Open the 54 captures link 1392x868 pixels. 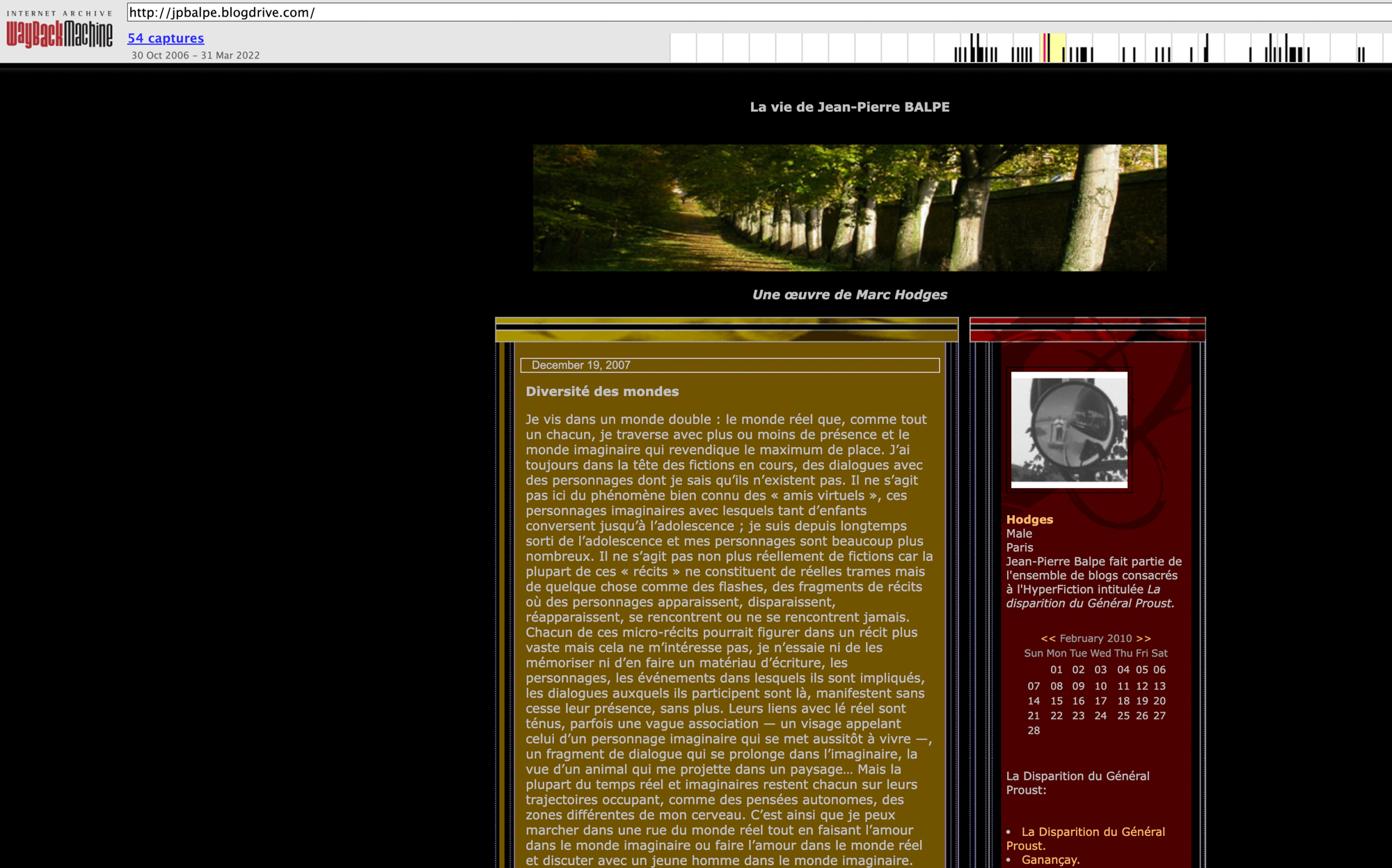coord(166,38)
